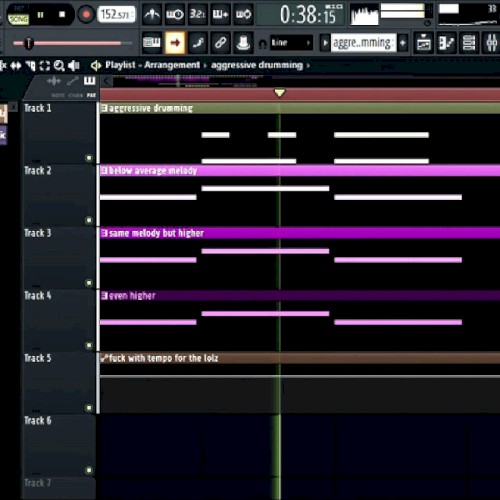
Task: Click the hat-shaped toolbar icon
Action: 243,43
